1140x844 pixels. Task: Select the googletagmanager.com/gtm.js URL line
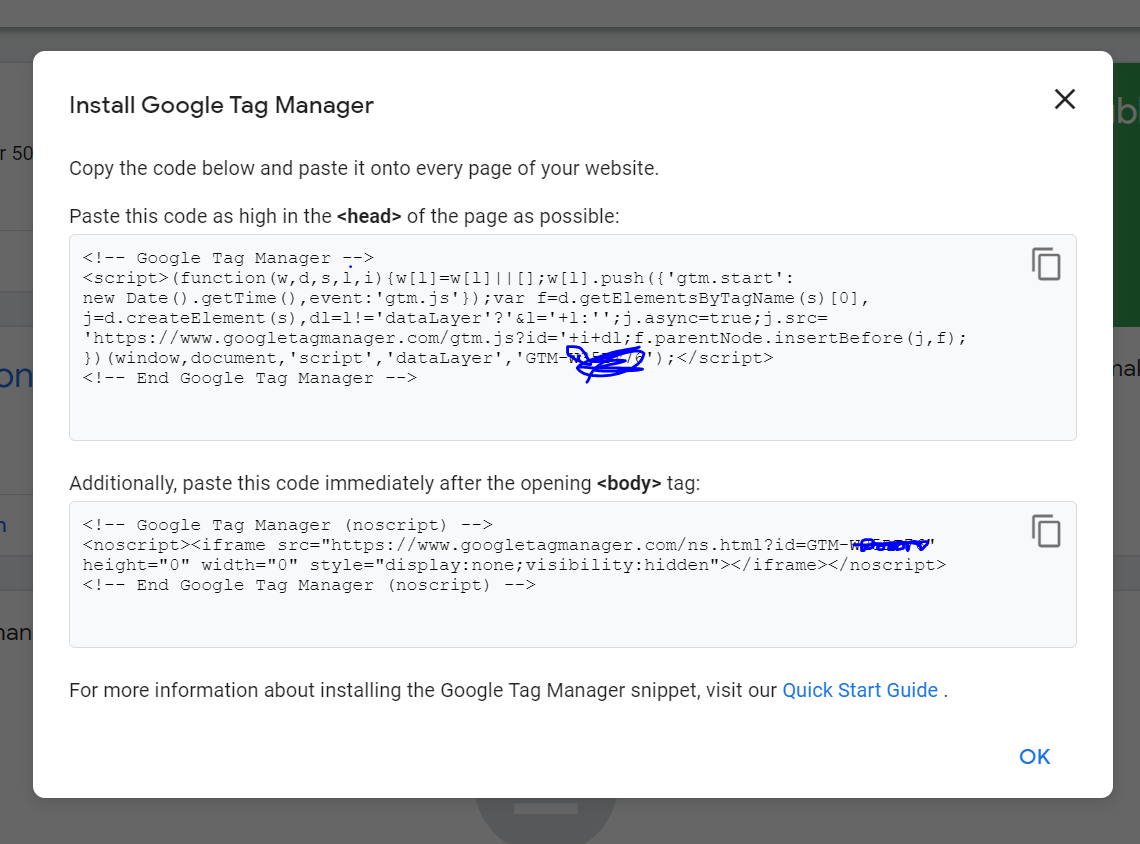point(524,338)
